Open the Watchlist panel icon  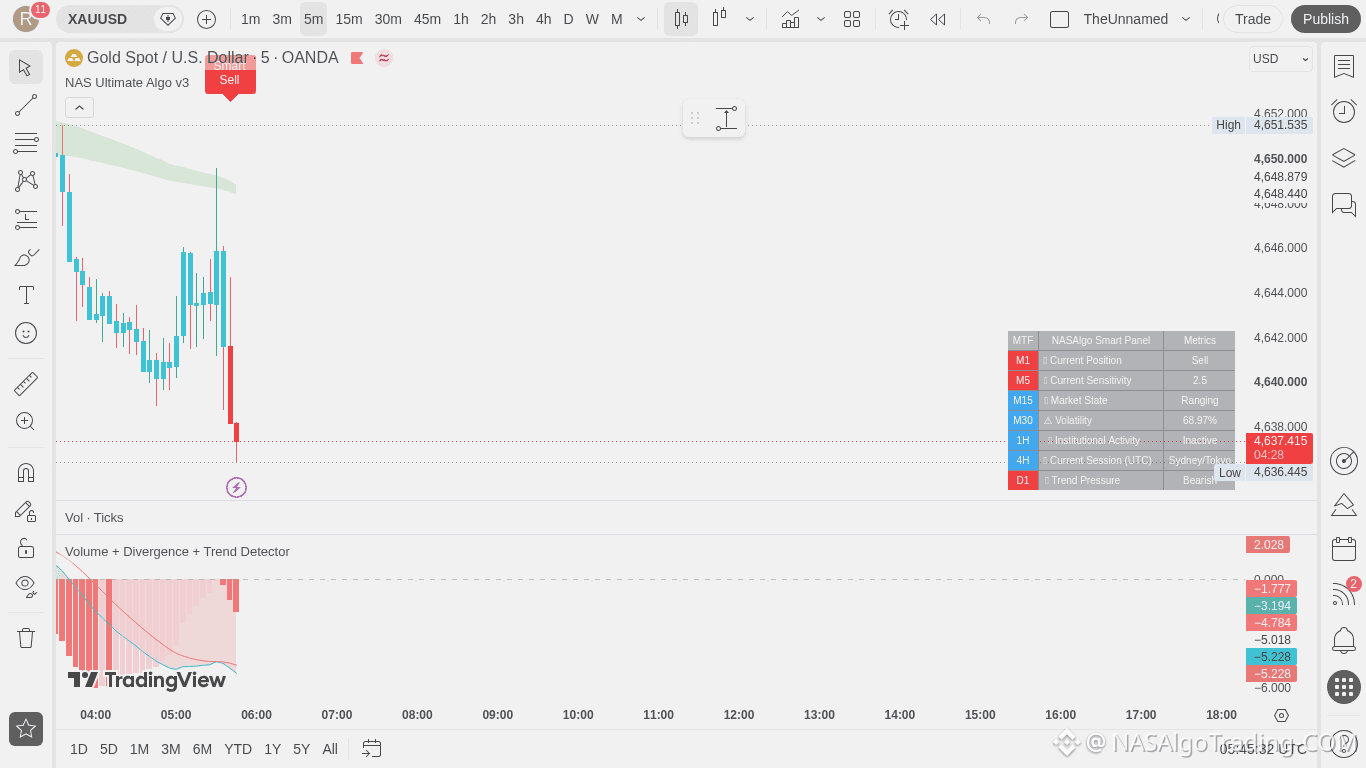[1344, 67]
